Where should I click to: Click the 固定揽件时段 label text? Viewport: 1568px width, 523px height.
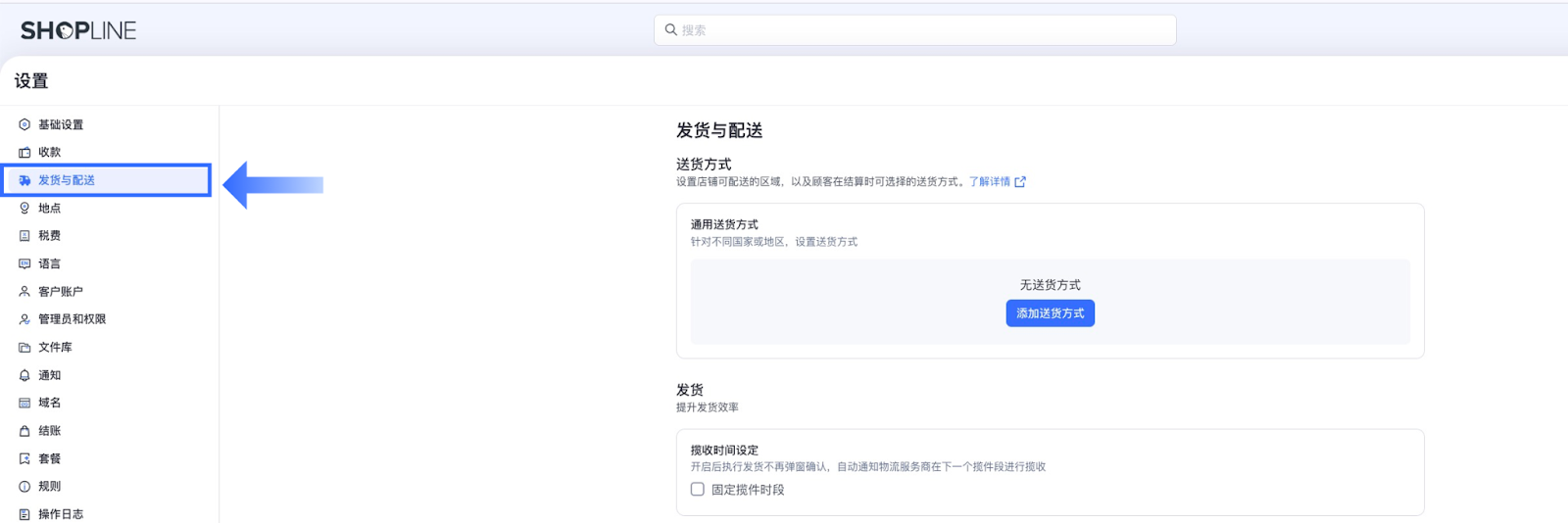tap(748, 490)
